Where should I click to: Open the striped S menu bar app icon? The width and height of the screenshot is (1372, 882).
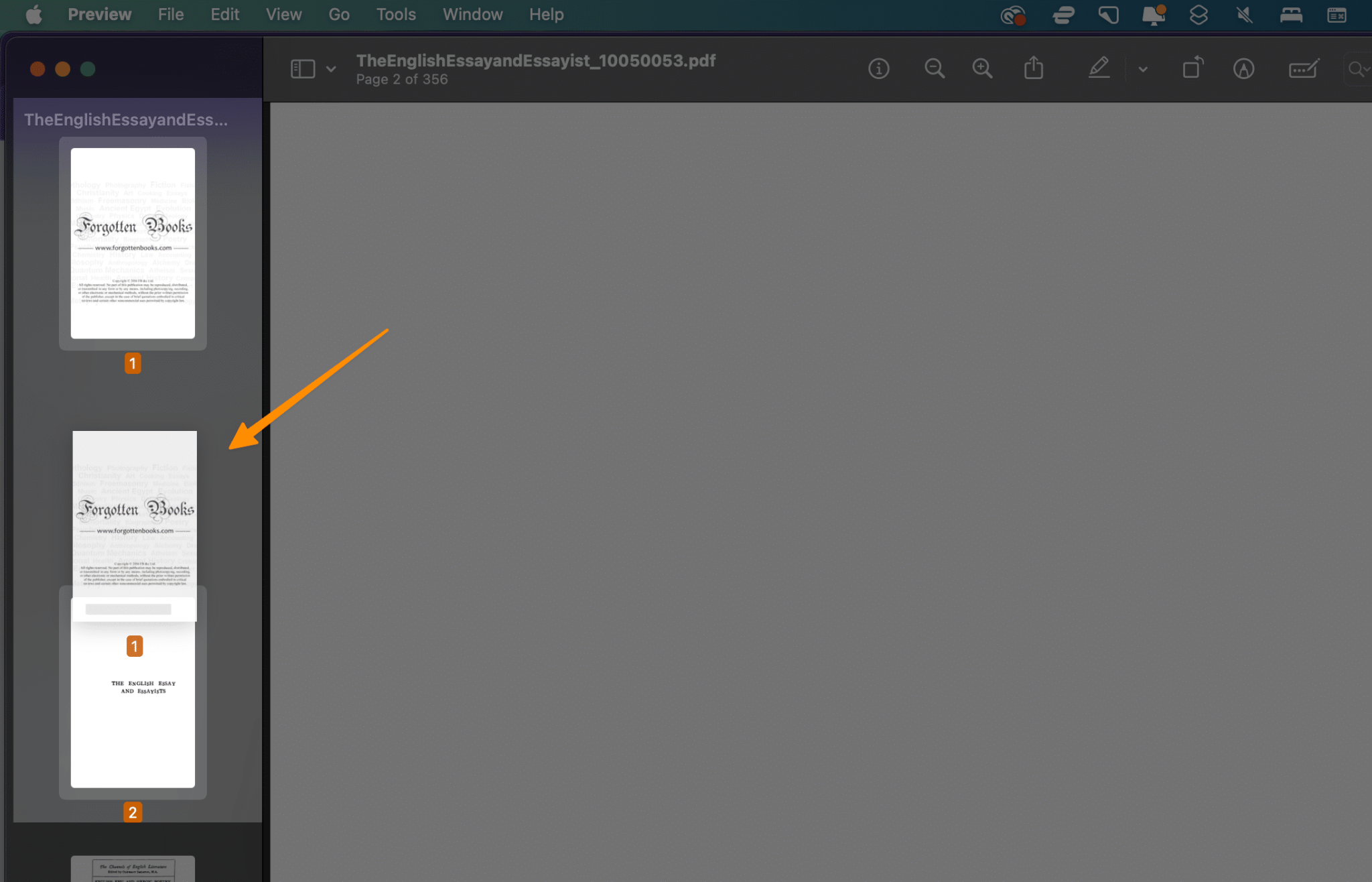click(1063, 14)
